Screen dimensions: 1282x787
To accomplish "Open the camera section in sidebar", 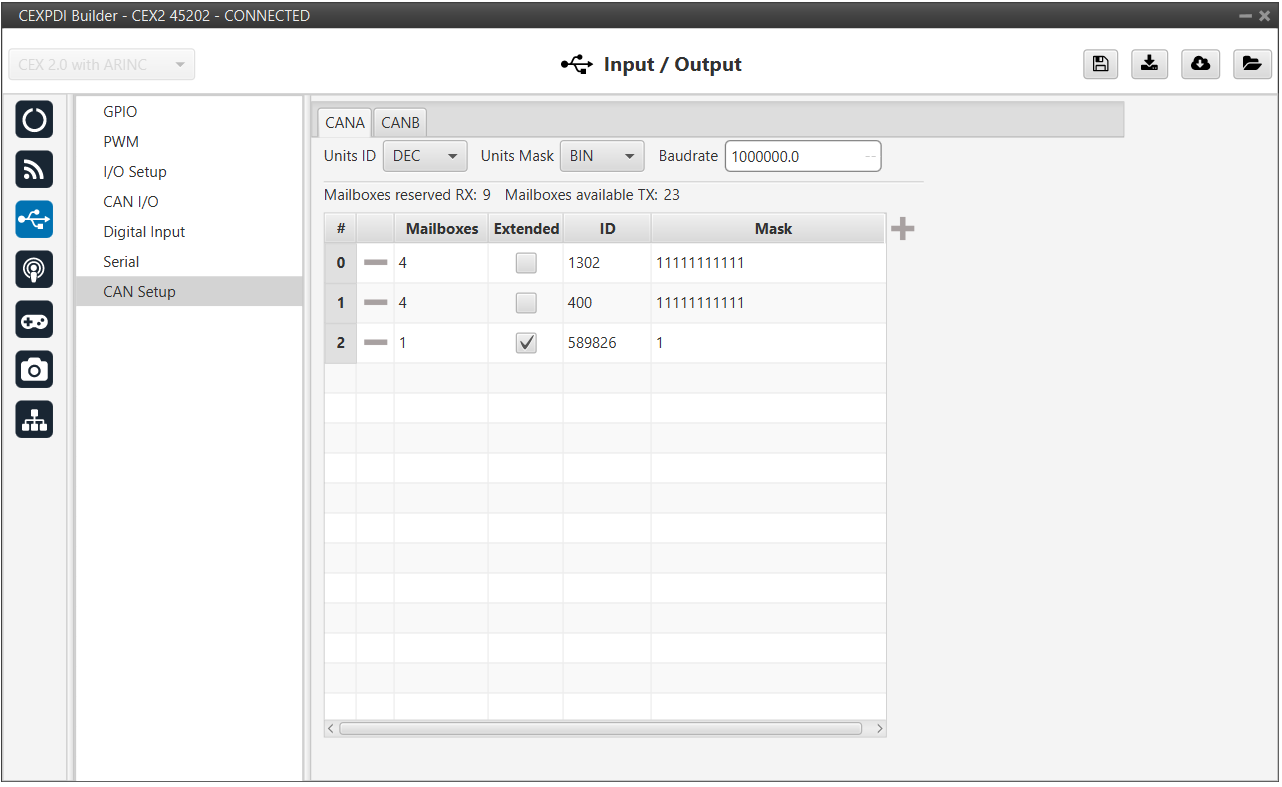I will tap(34, 370).
